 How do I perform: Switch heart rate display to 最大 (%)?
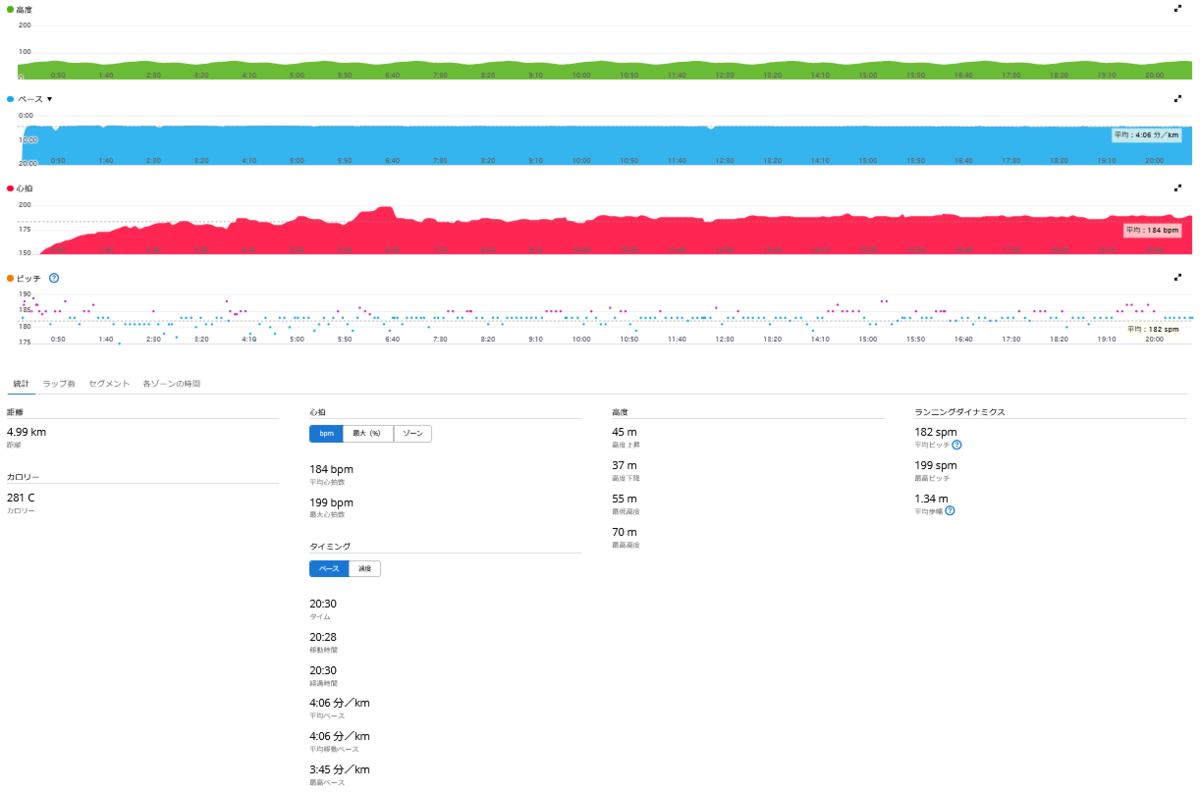point(367,434)
